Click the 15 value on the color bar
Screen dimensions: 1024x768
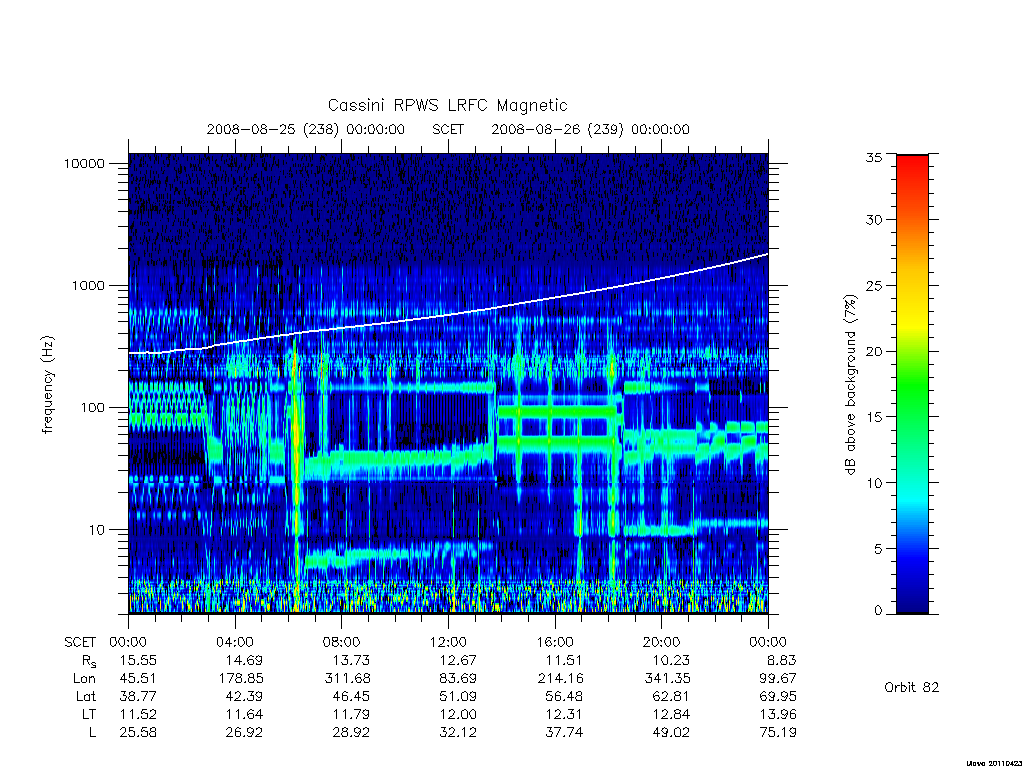click(x=873, y=417)
